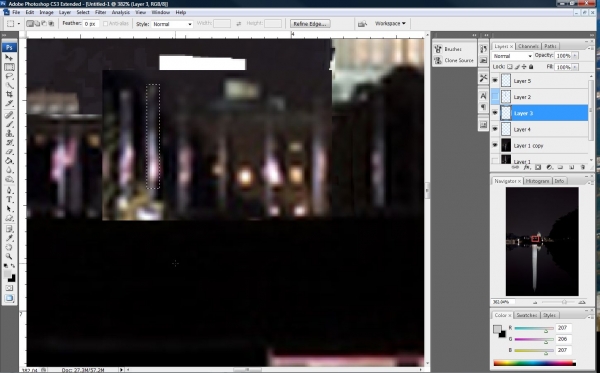This screenshot has width=600, height=373.
Task: Open Tool Presets panel from dock
Action: (483, 78)
